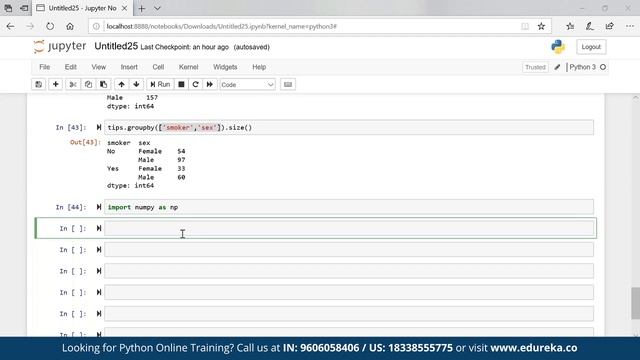Show tabs you've set aside icon
The width and height of the screenshot is (640, 360).
tap(8, 8)
